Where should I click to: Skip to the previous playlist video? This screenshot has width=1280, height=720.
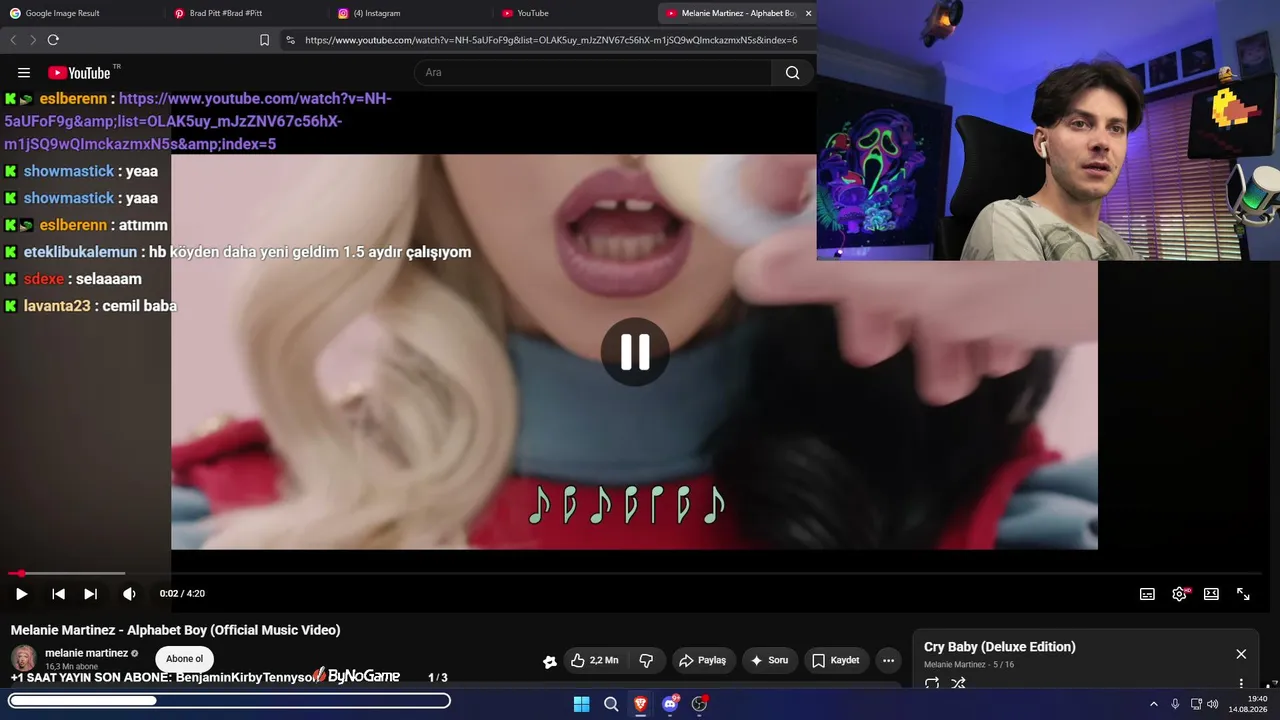tap(59, 594)
